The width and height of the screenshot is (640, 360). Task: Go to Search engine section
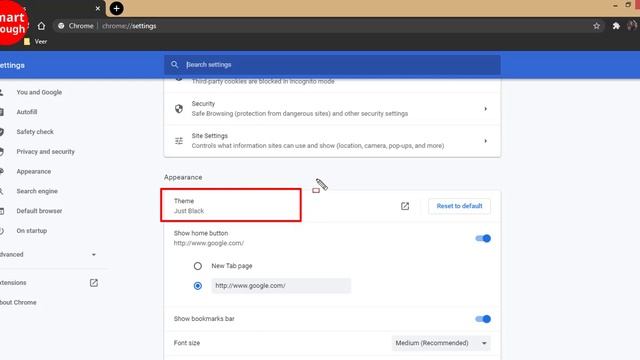pyautogui.click(x=37, y=191)
